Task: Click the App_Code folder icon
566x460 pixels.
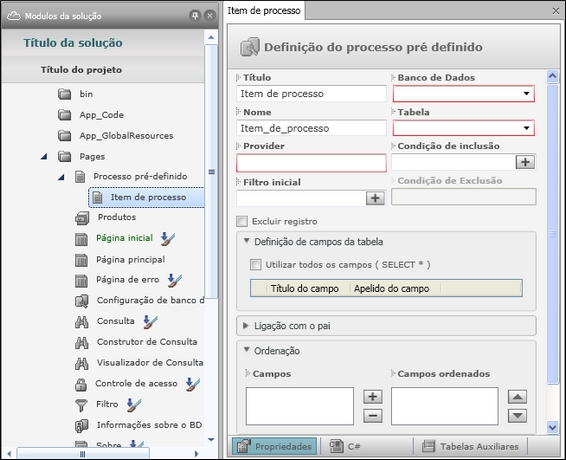Action: (x=65, y=115)
